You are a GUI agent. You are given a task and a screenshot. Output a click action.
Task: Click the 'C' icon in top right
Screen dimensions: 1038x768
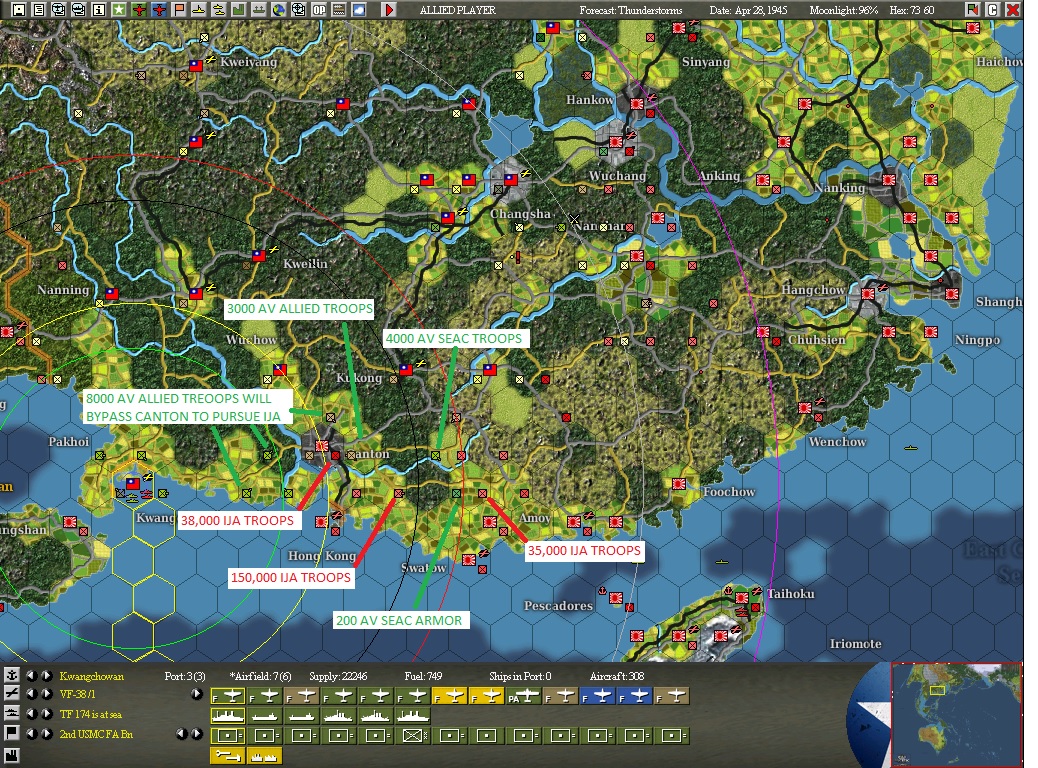pyautogui.click(x=992, y=9)
